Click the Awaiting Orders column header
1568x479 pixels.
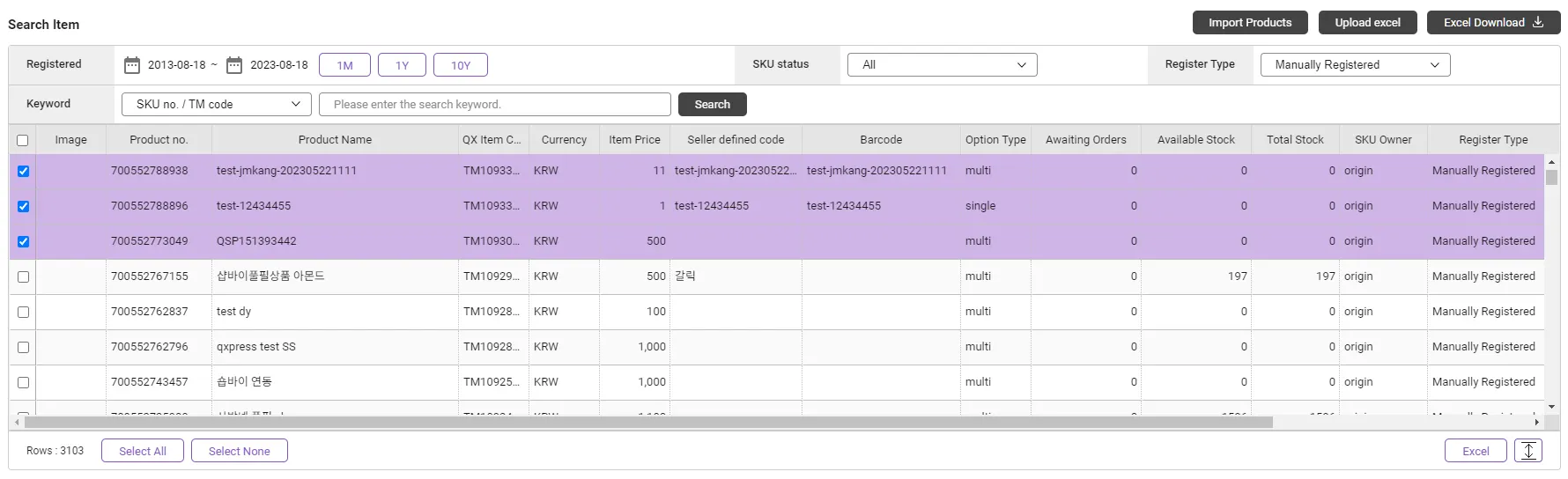point(1086,140)
